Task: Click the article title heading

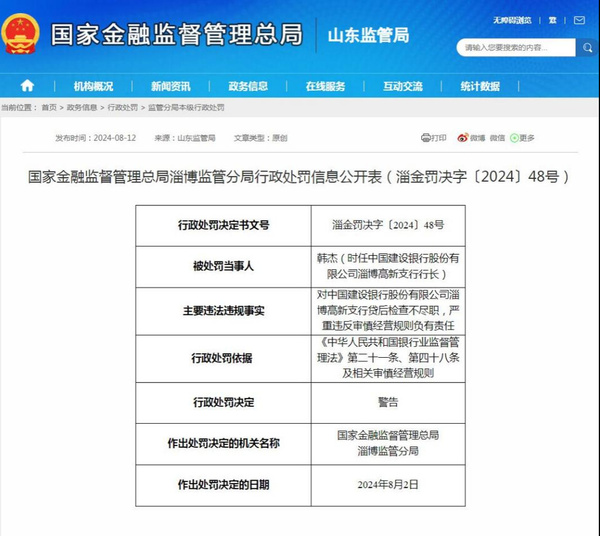Action: click(x=300, y=177)
